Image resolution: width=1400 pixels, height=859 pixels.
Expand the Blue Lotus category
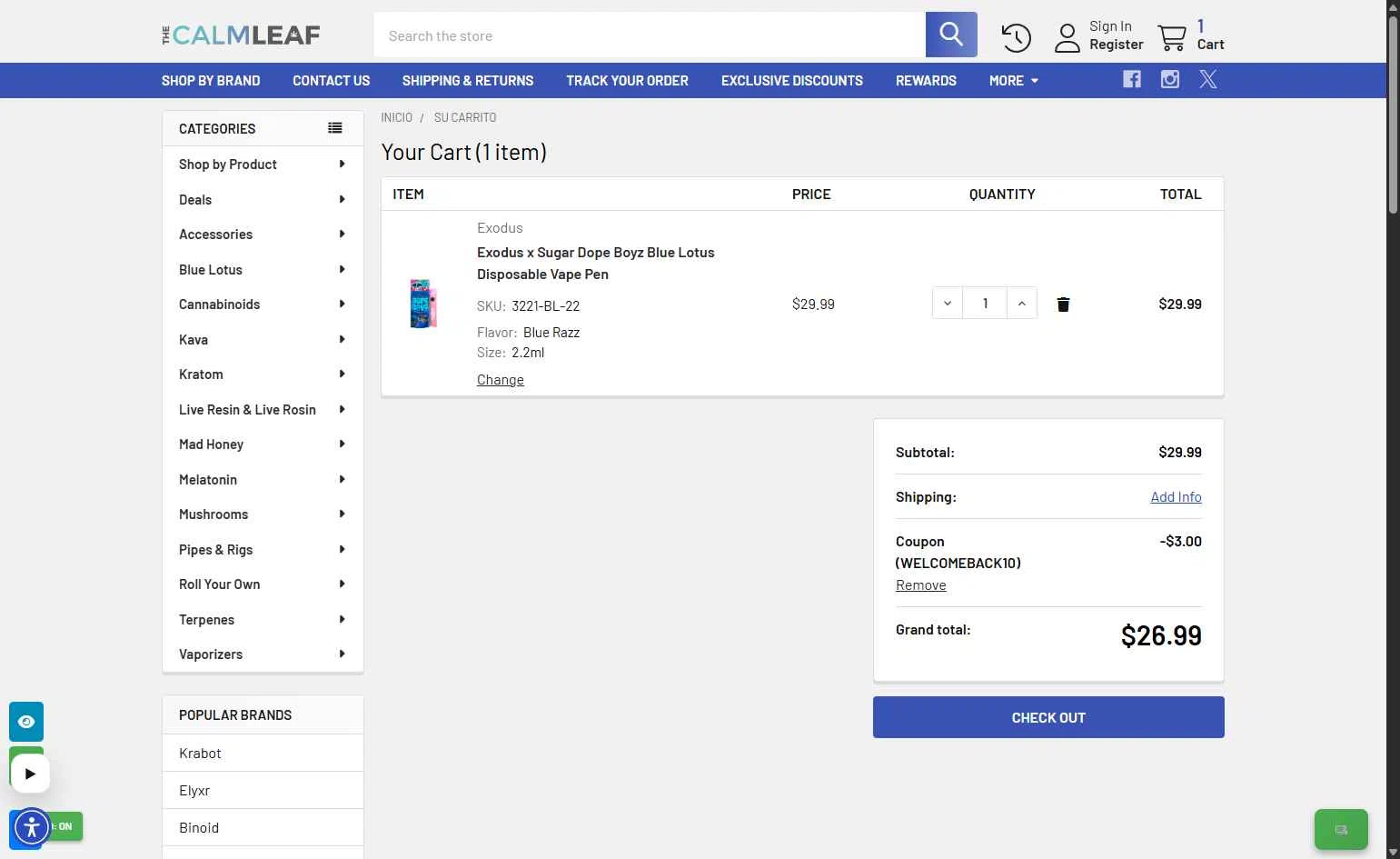263,270
